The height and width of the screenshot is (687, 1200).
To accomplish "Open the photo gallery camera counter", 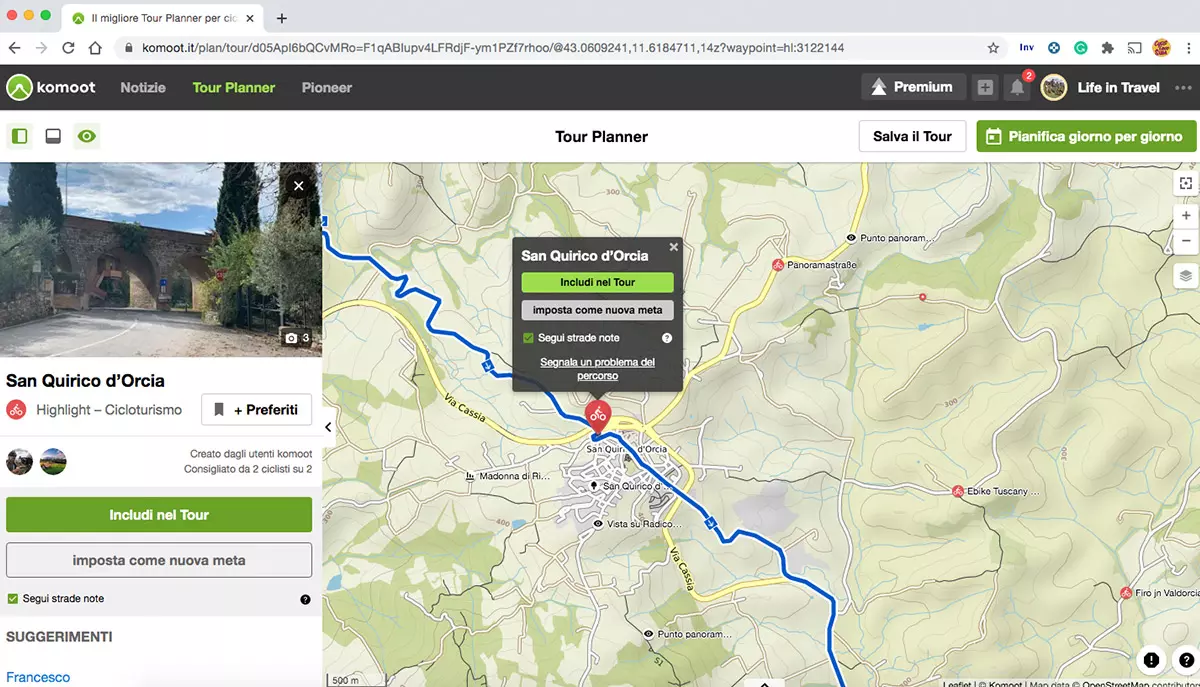I will pos(297,338).
